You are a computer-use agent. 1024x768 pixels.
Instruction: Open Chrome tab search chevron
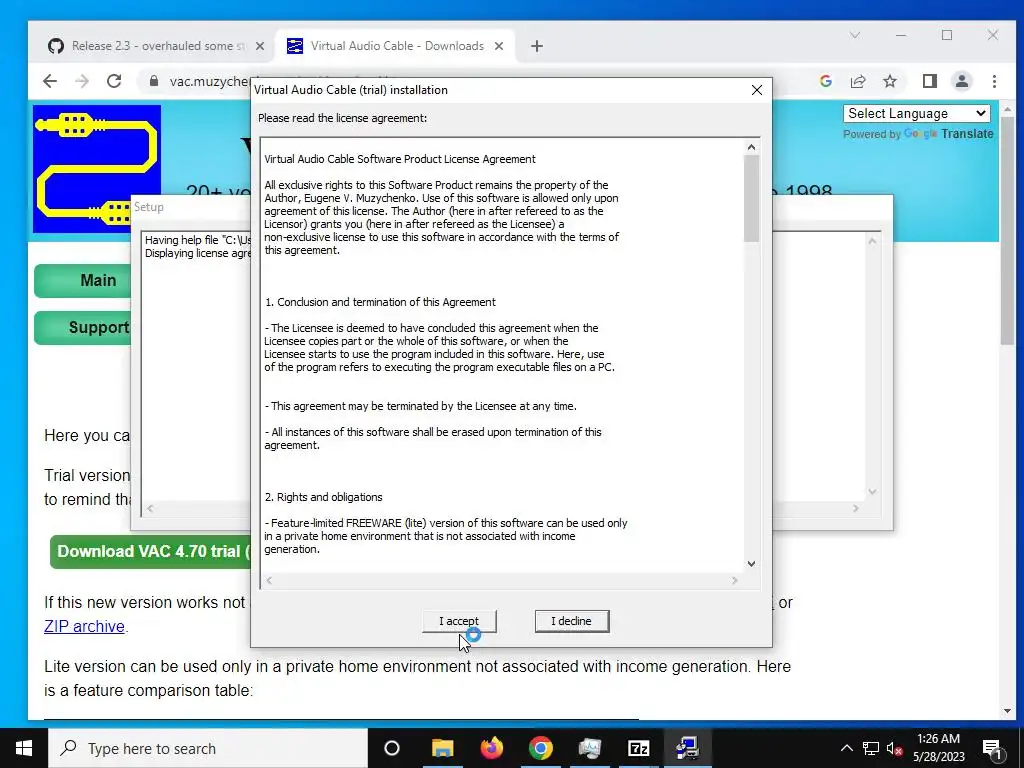(854, 35)
